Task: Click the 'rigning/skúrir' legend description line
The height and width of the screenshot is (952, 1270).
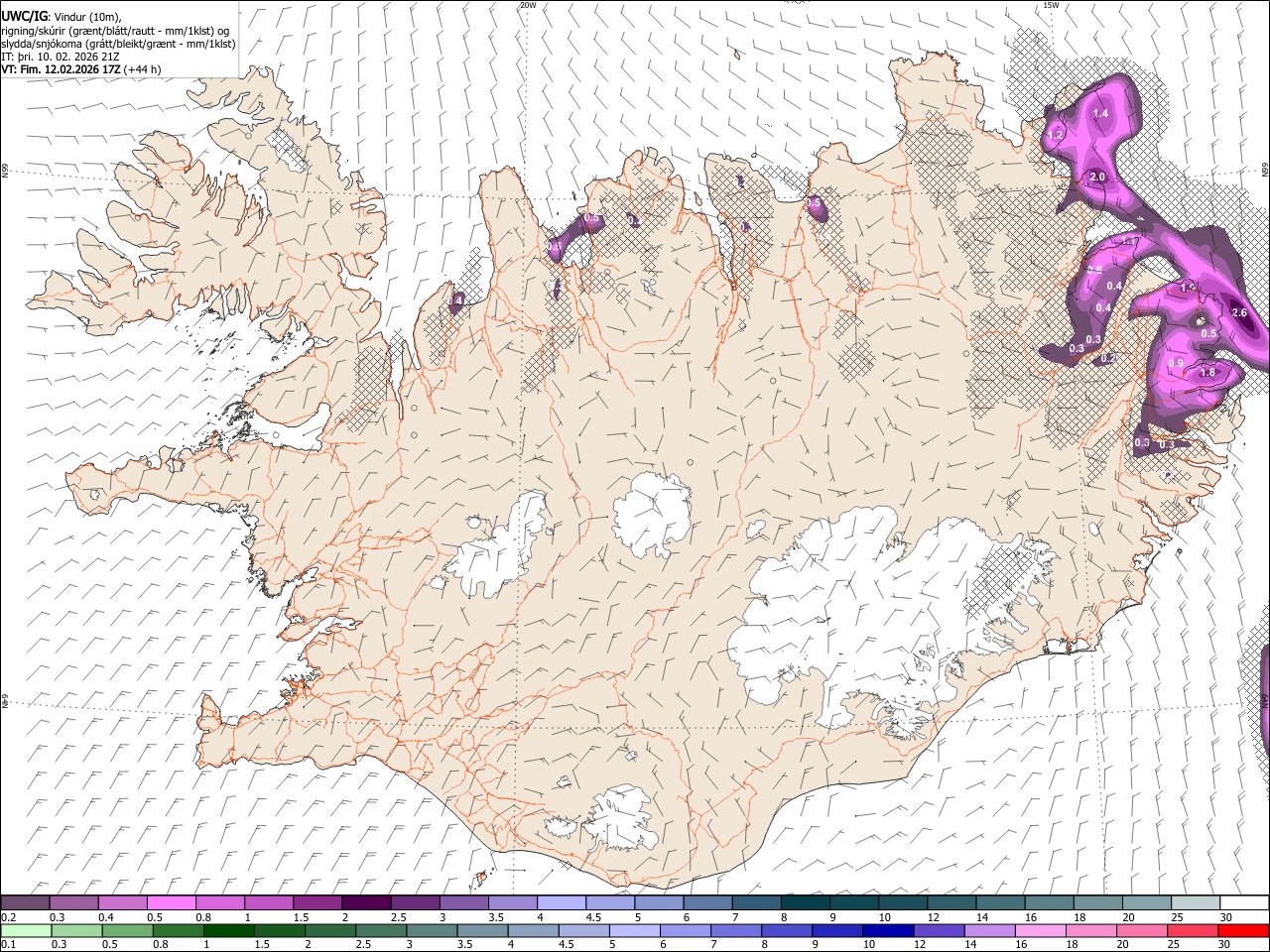Action: [x=115, y=31]
